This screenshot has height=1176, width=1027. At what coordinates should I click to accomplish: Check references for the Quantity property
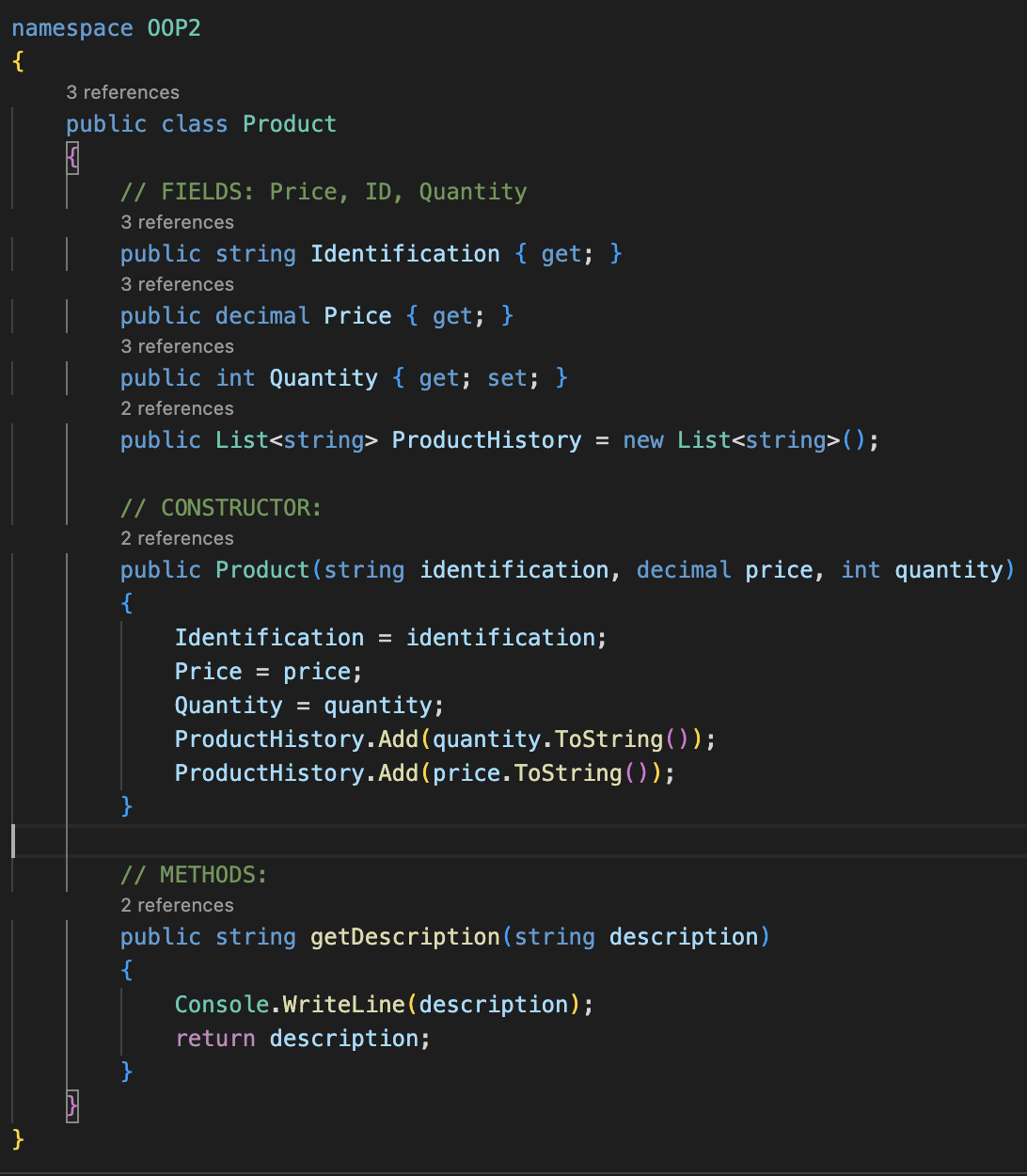point(177,346)
